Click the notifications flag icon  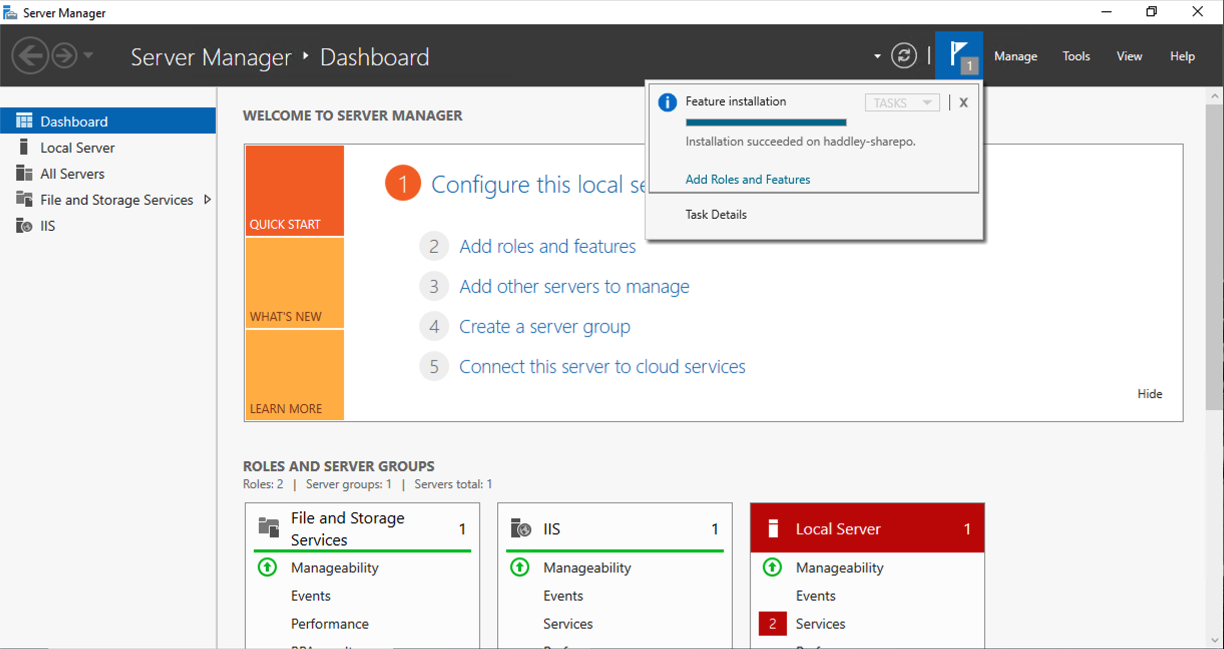[x=959, y=56]
